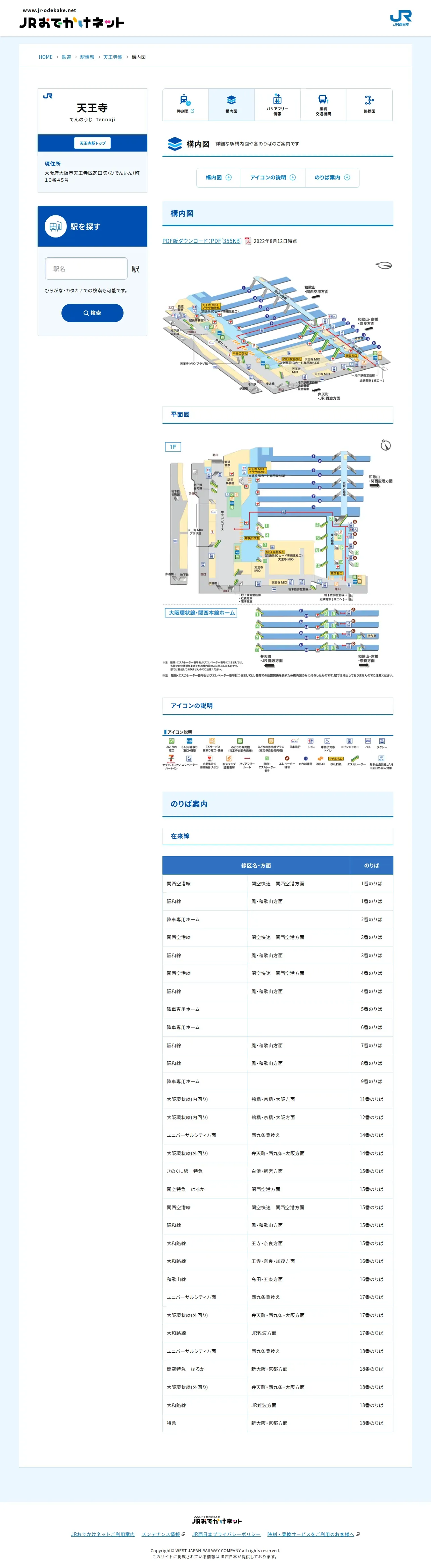Screen dimensions: 431x1568
Task: Click the 在来線 subsection heading
Action: (x=278, y=836)
